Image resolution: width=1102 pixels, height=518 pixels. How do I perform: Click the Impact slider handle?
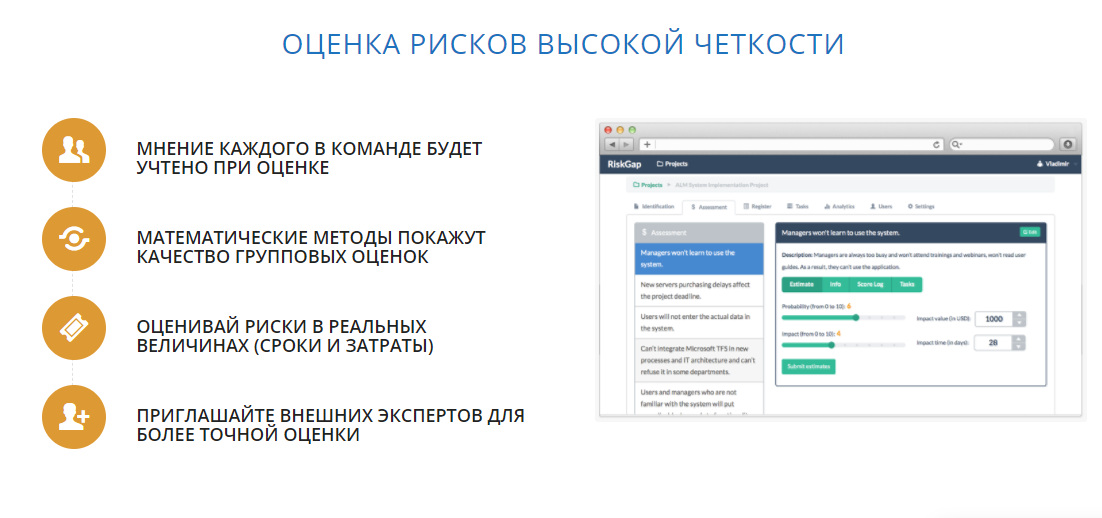coord(831,345)
